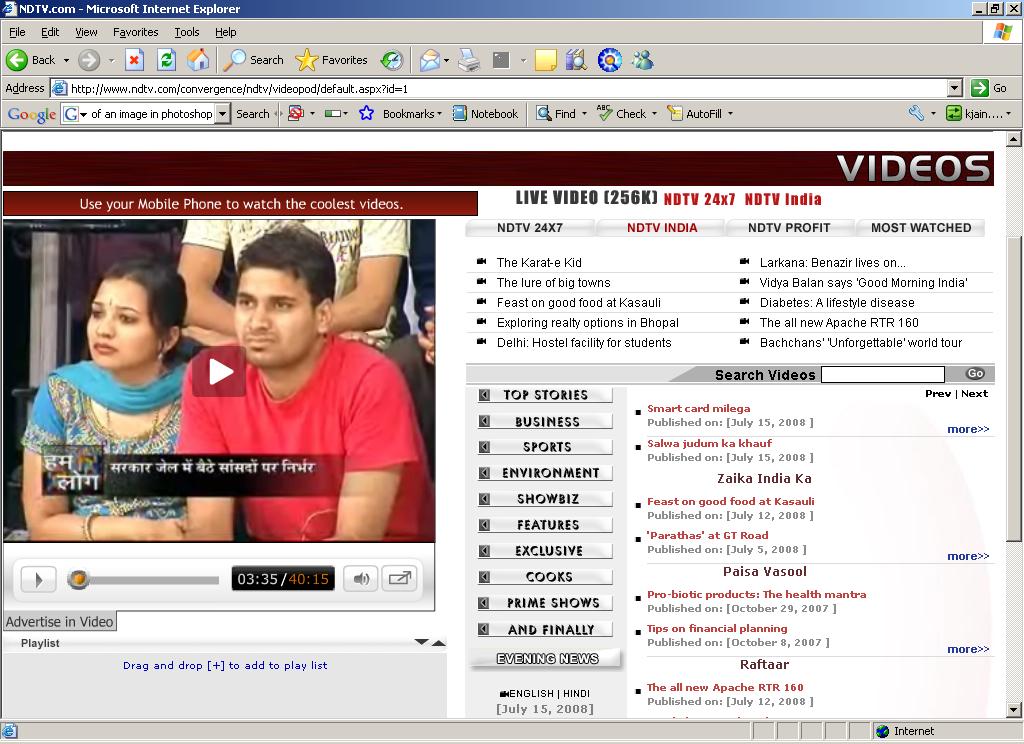Open the Search magnifier toolbar button
Image resolution: width=1024 pixels, height=744 pixels.
pos(253,60)
